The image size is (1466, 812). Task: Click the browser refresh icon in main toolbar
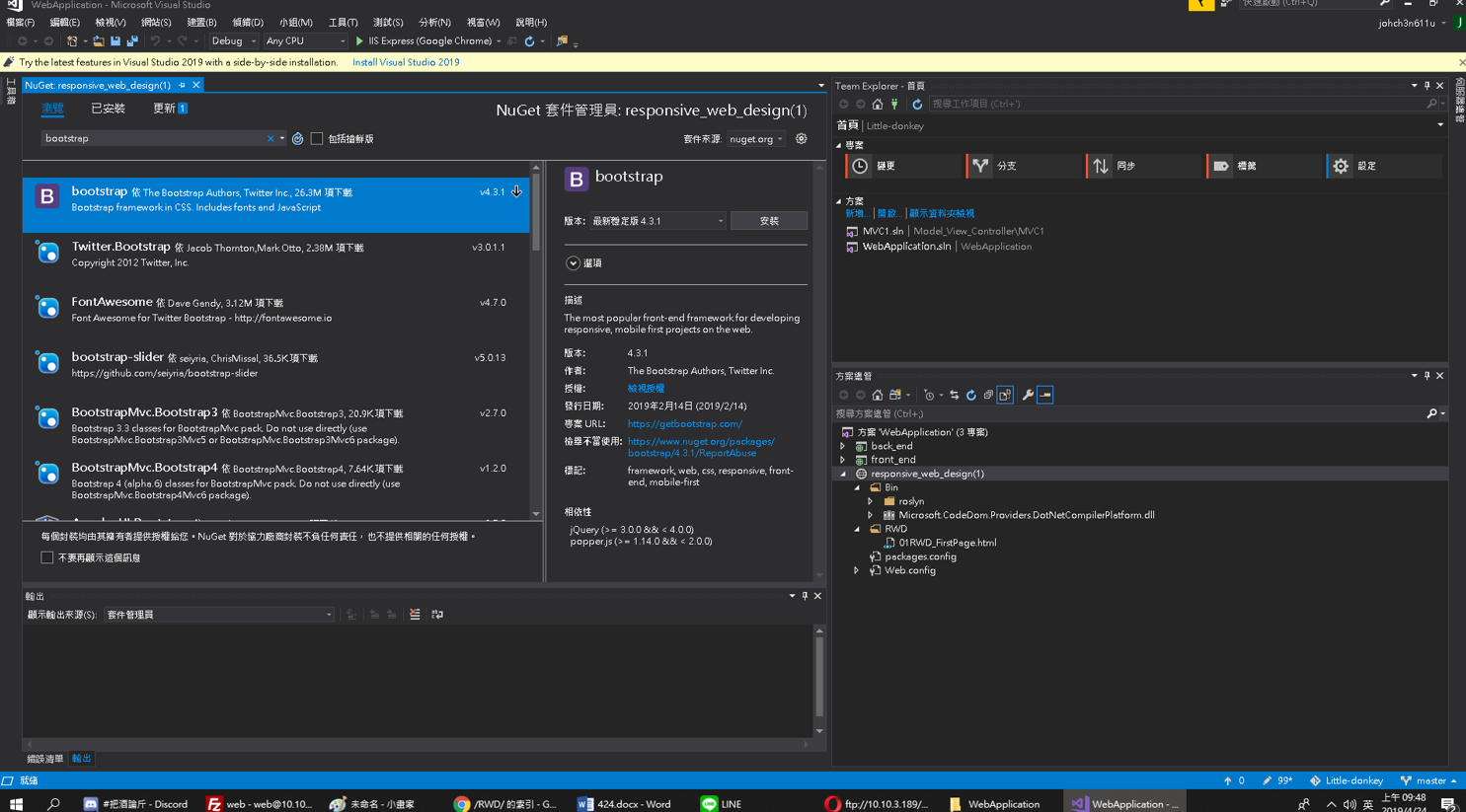(x=529, y=41)
